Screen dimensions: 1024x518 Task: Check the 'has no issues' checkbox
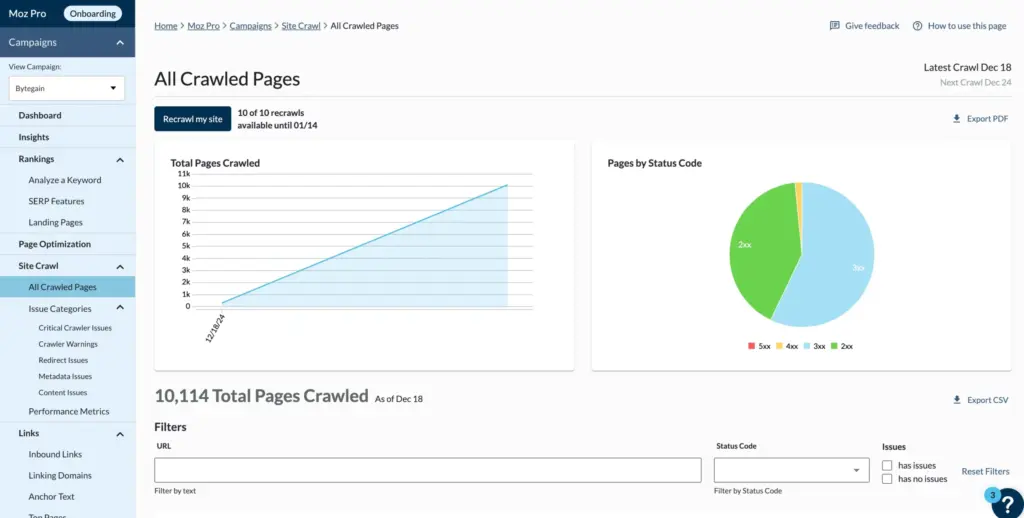(x=887, y=479)
